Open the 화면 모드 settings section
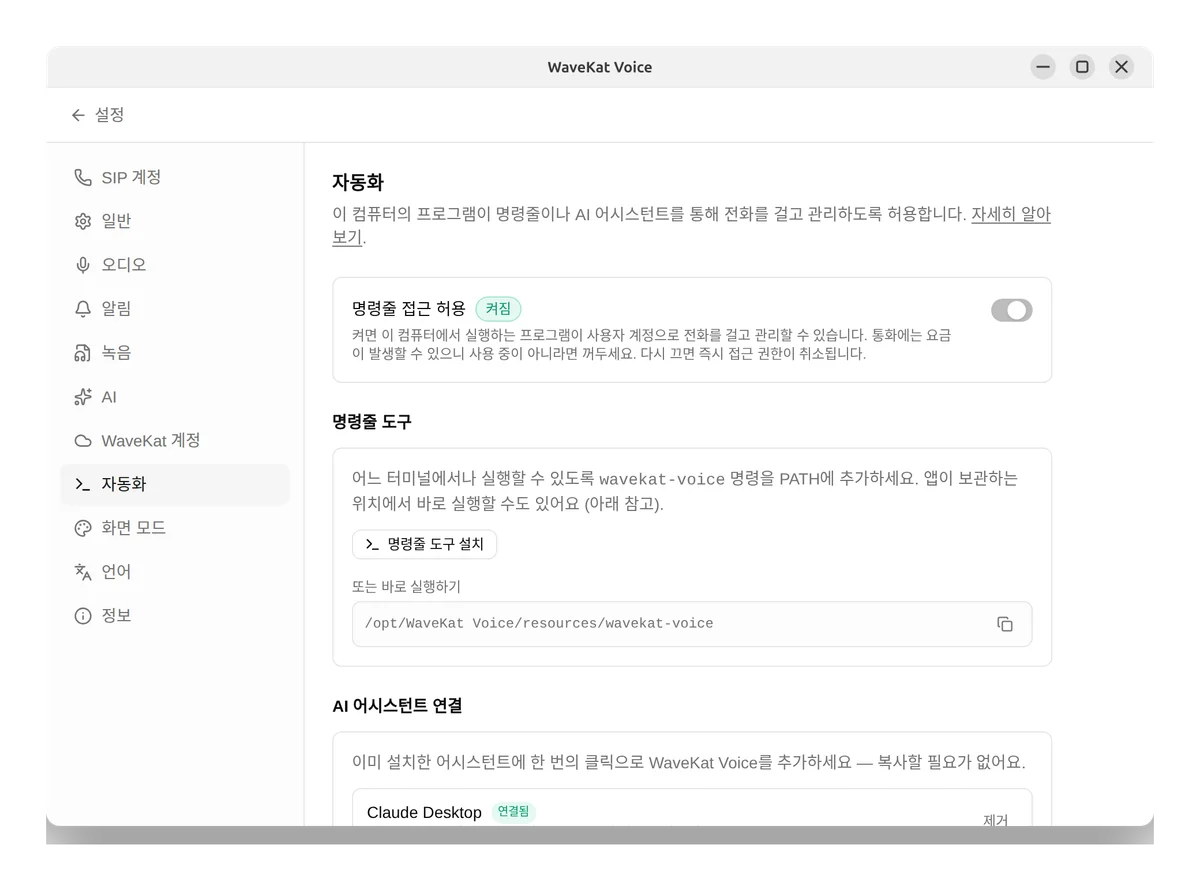 click(175, 528)
